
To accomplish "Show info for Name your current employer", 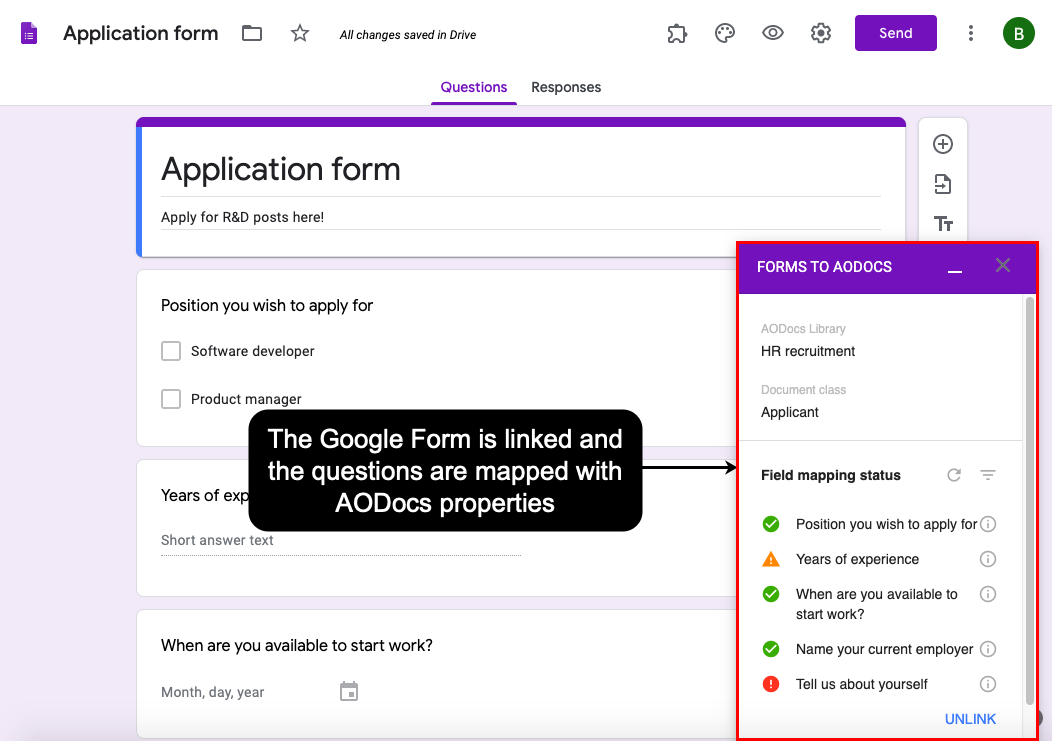I will 988,649.
